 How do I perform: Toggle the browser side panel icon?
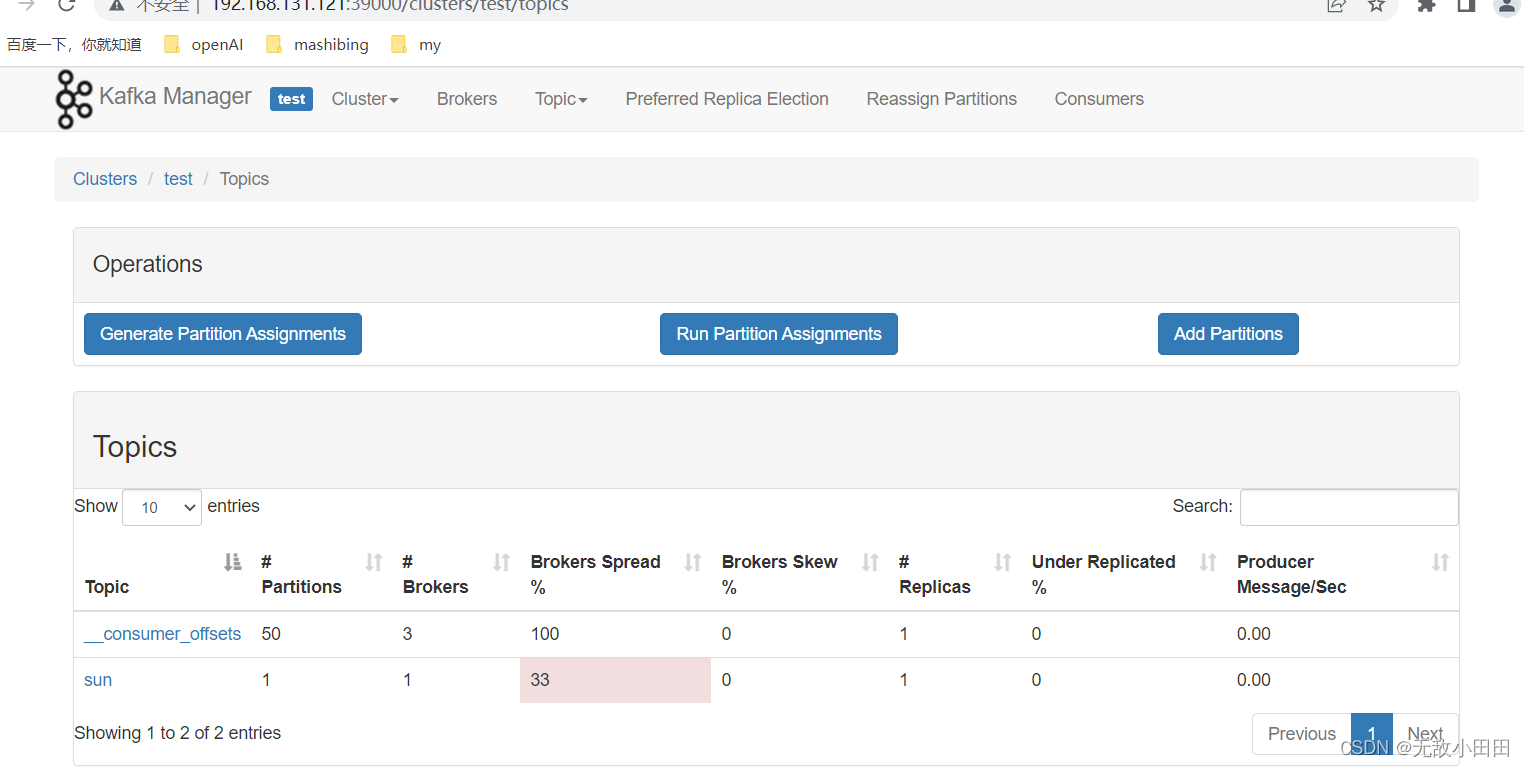(x=1466, y=5)
